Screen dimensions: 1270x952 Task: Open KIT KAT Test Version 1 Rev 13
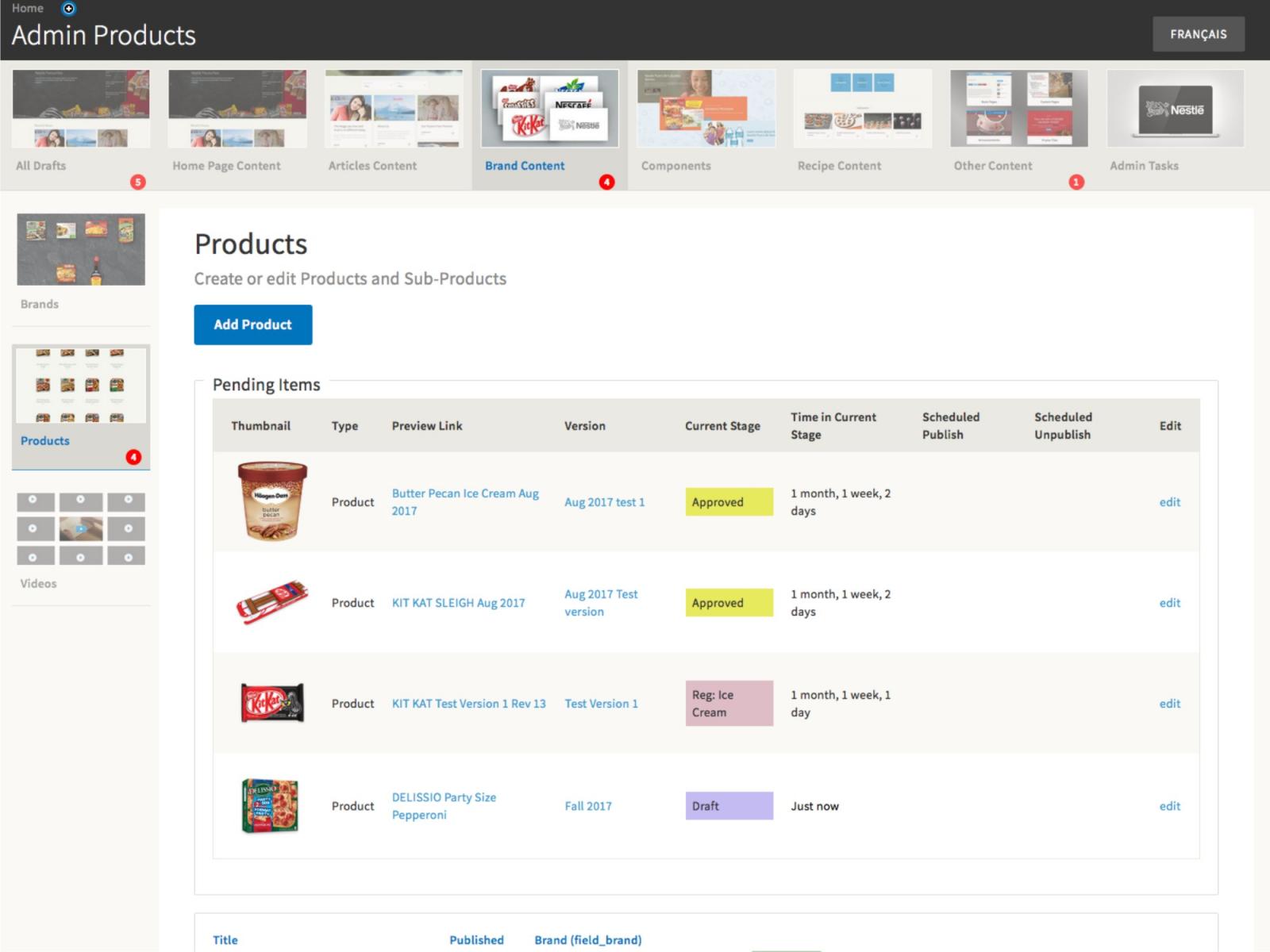coord(469,704)
